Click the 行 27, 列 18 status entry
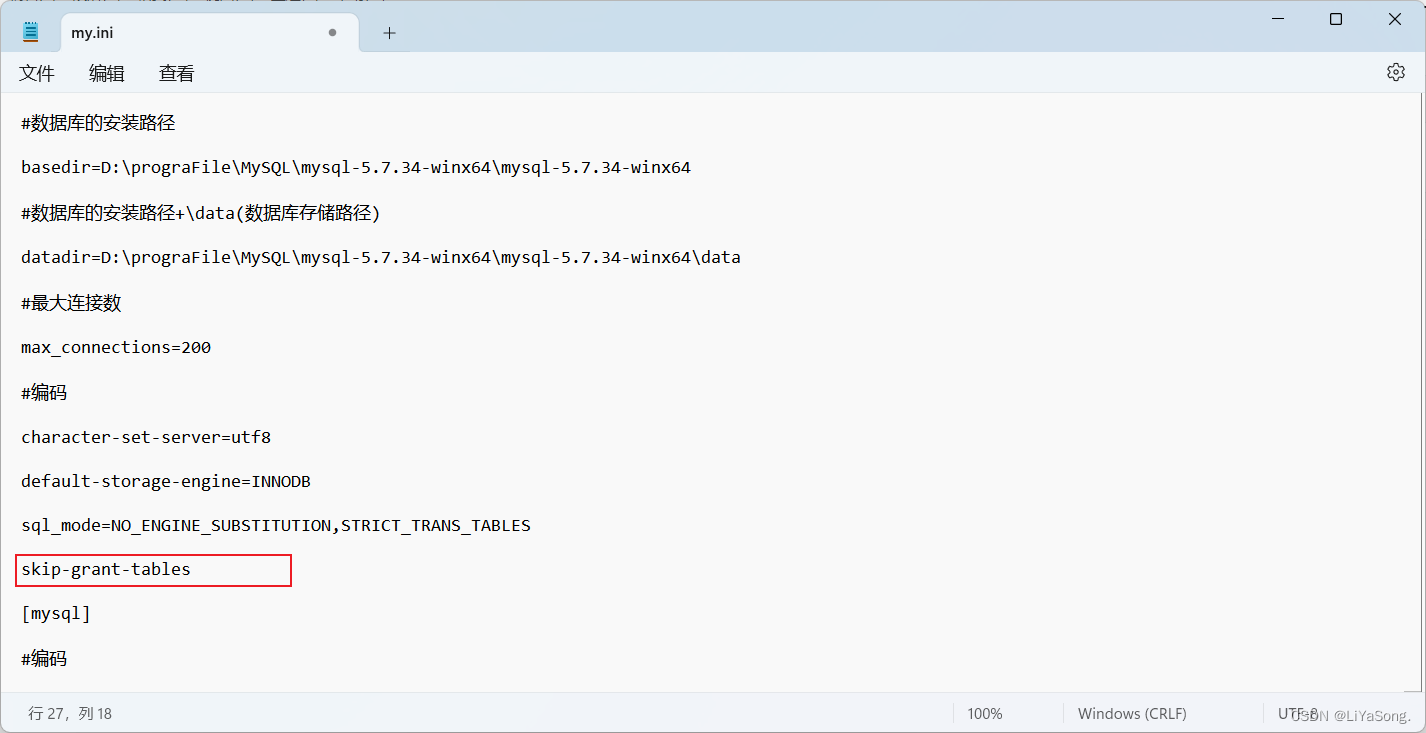This screenshot has height=733, width=1426. (x=70, y=713)
